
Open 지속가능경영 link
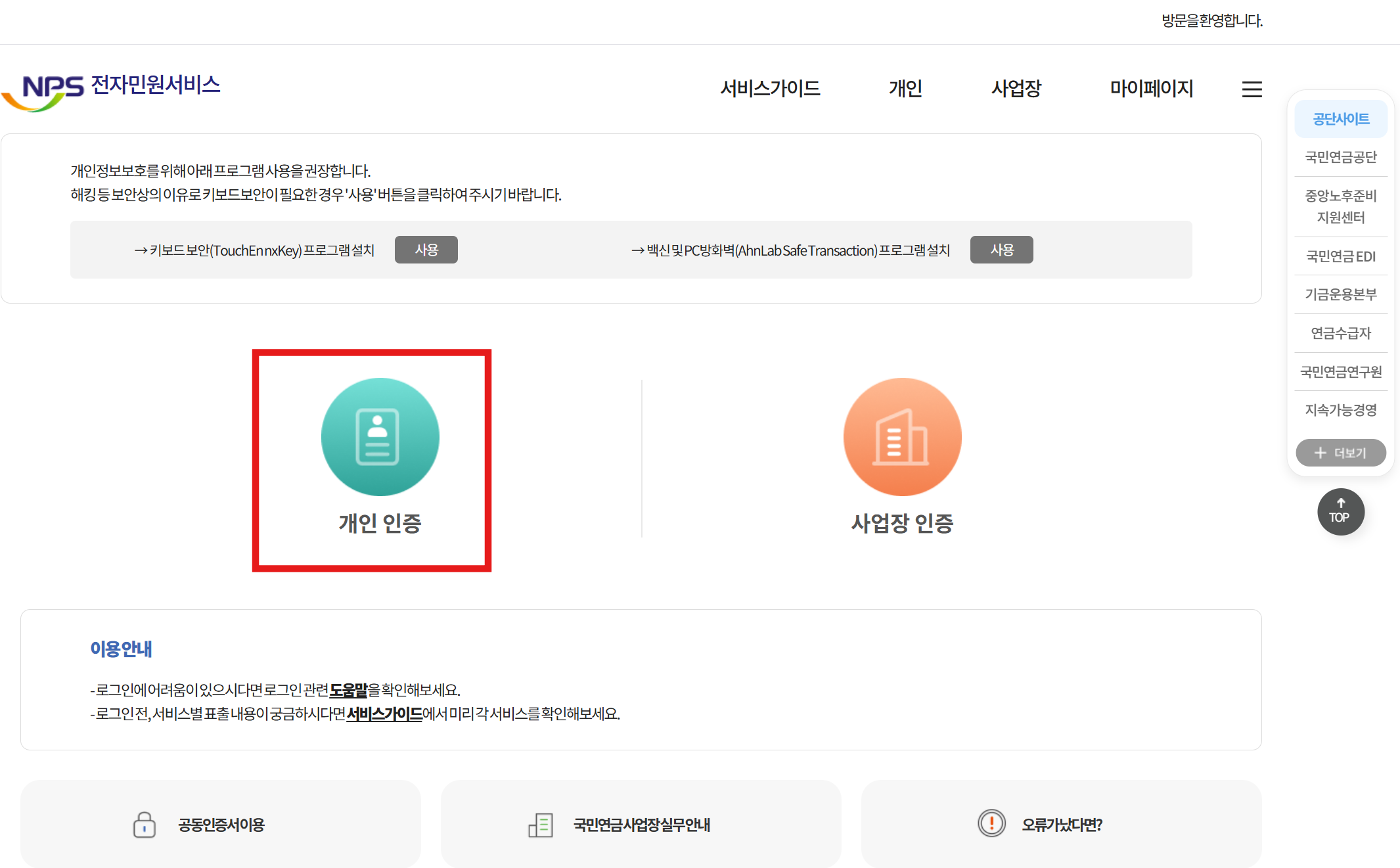pyautogui.click(x=1340, y=410)
